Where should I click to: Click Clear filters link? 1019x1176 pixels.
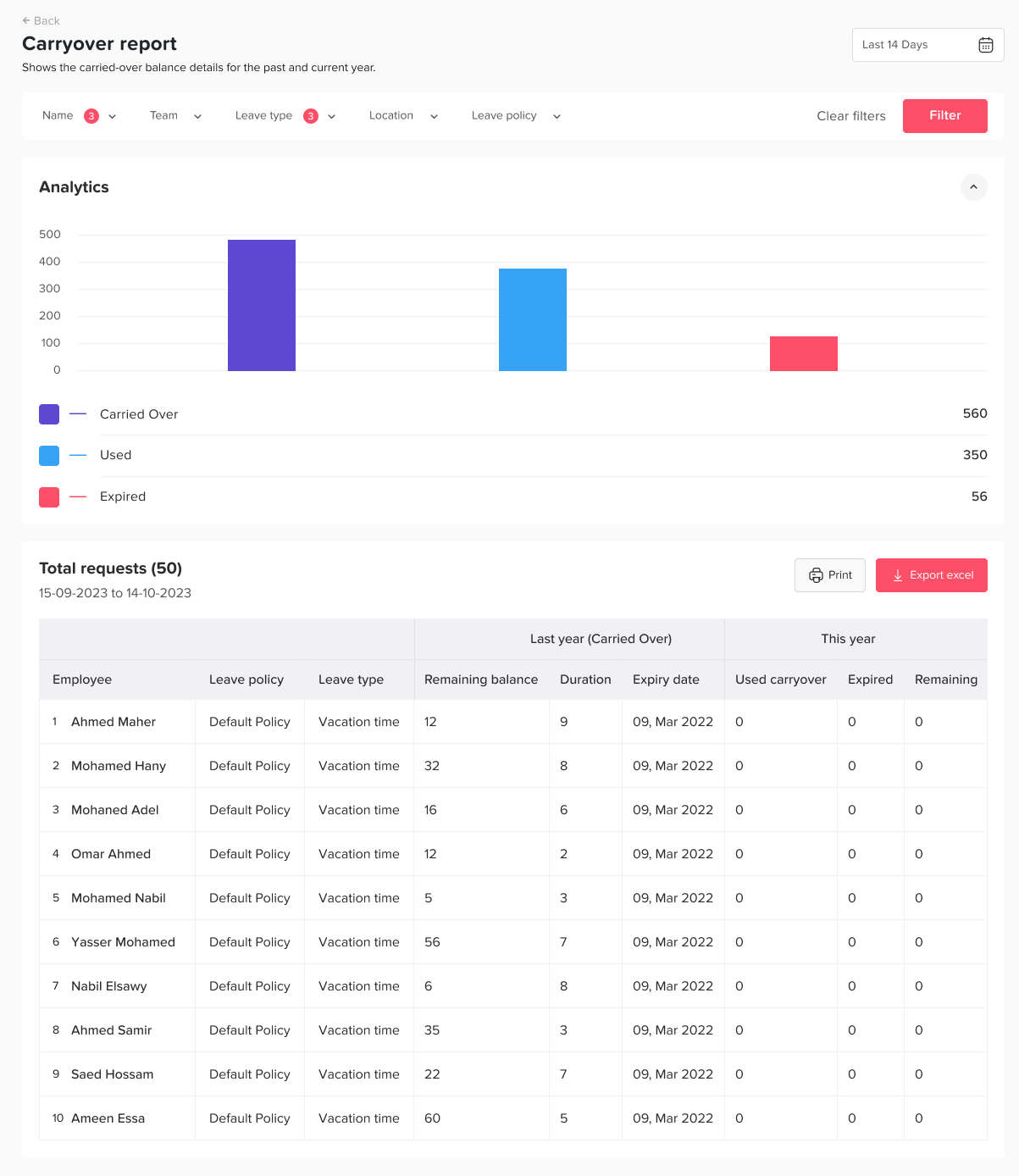coord(850,116)
